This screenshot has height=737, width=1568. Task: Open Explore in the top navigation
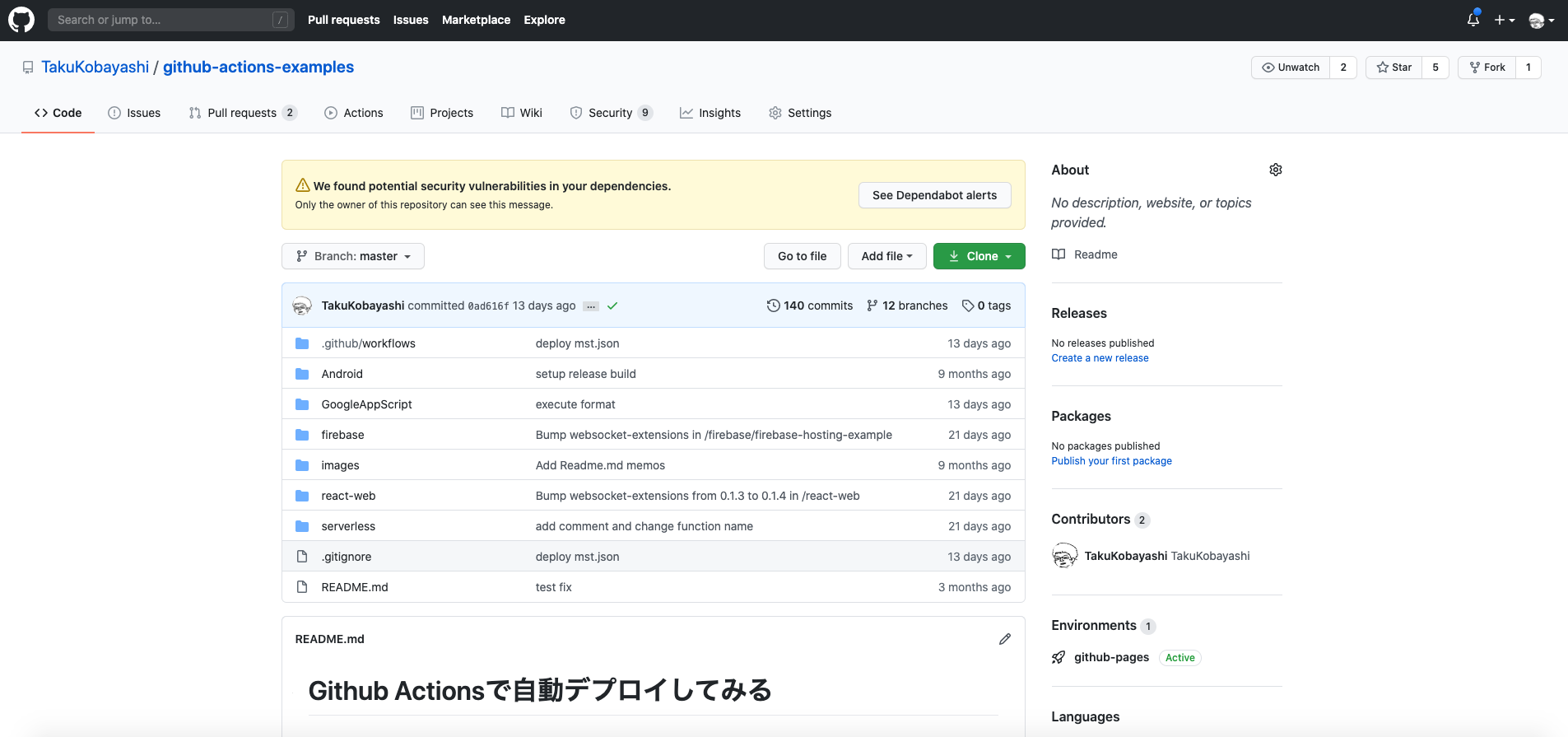pos(545,20)
